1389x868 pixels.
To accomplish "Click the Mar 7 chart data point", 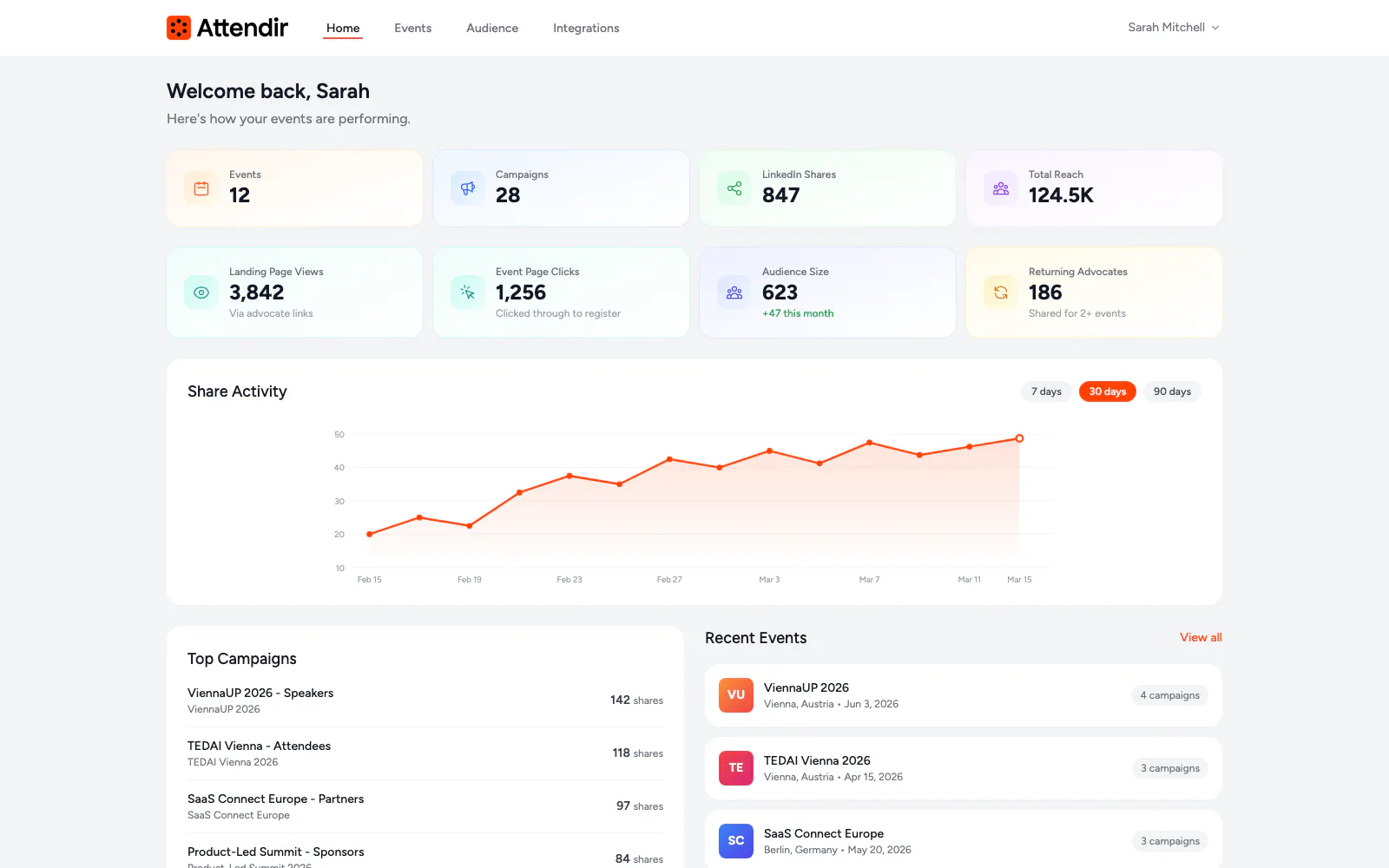I will click(x=869, y=443).
